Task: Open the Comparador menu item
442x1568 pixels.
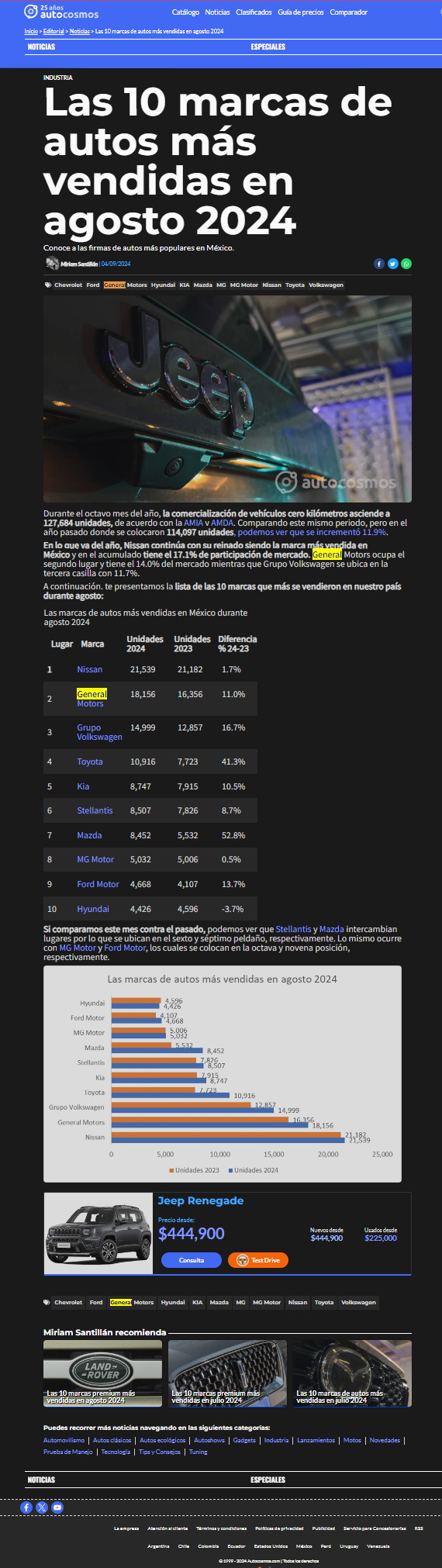Action: pyautogui.click(x=349, y=12)
